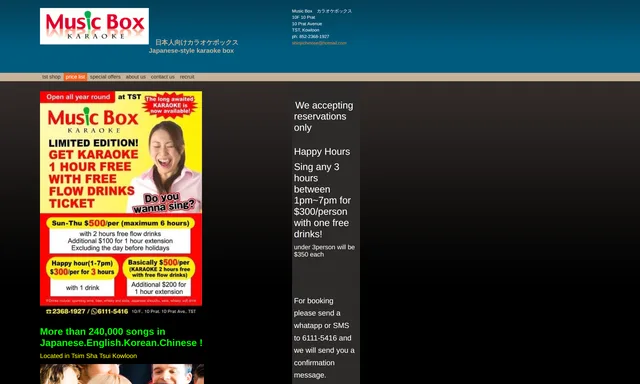Open the yellow karaoke promotion flyer image

point(121,203)
